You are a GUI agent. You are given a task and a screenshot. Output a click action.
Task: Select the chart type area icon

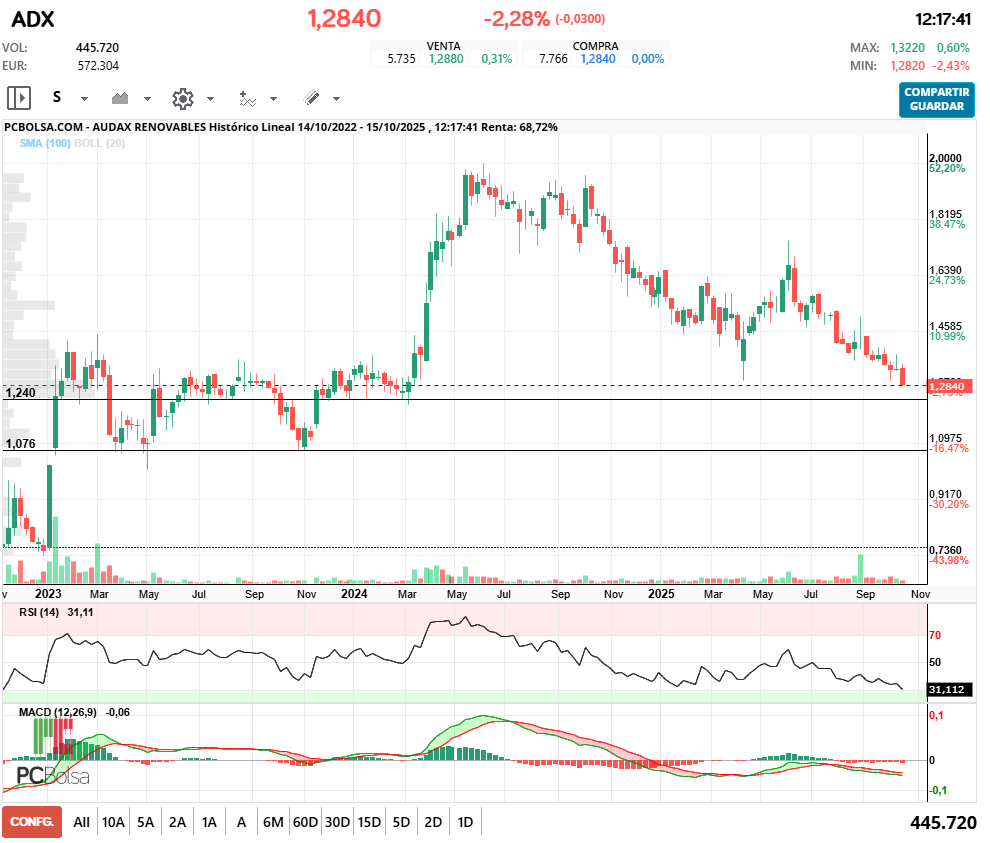121,98
